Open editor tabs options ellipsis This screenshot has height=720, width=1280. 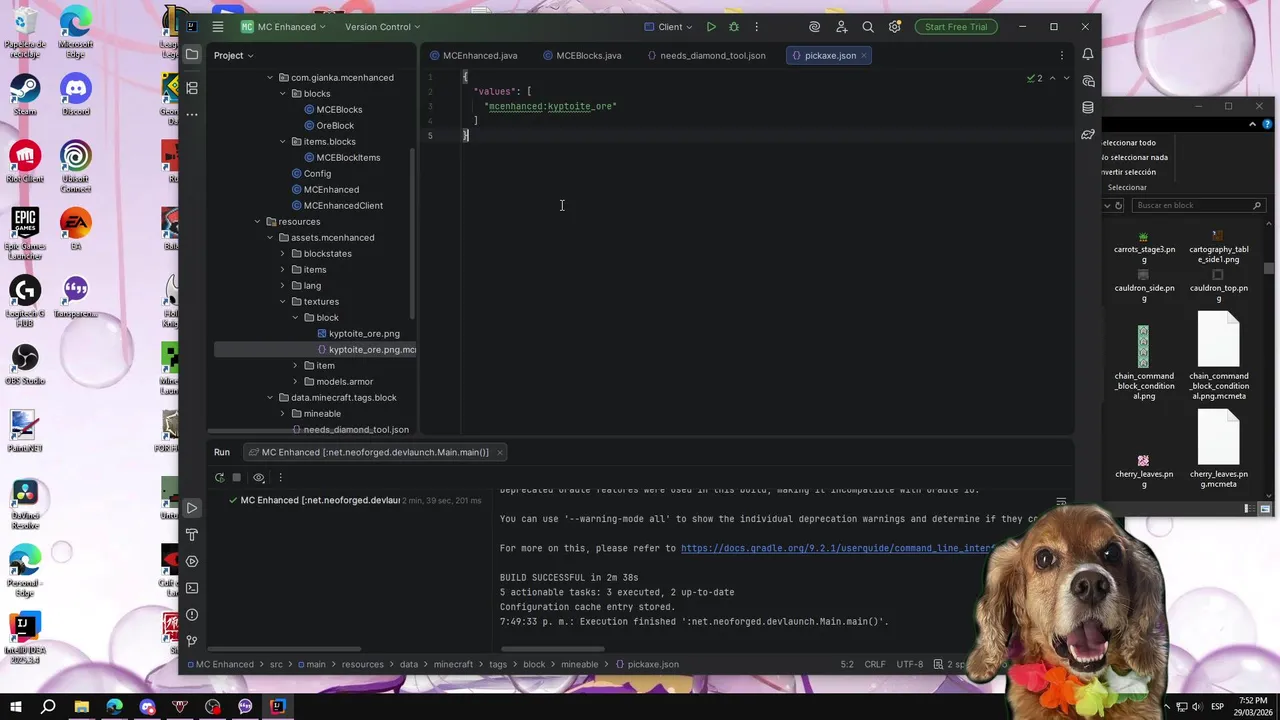(1061, 55)
